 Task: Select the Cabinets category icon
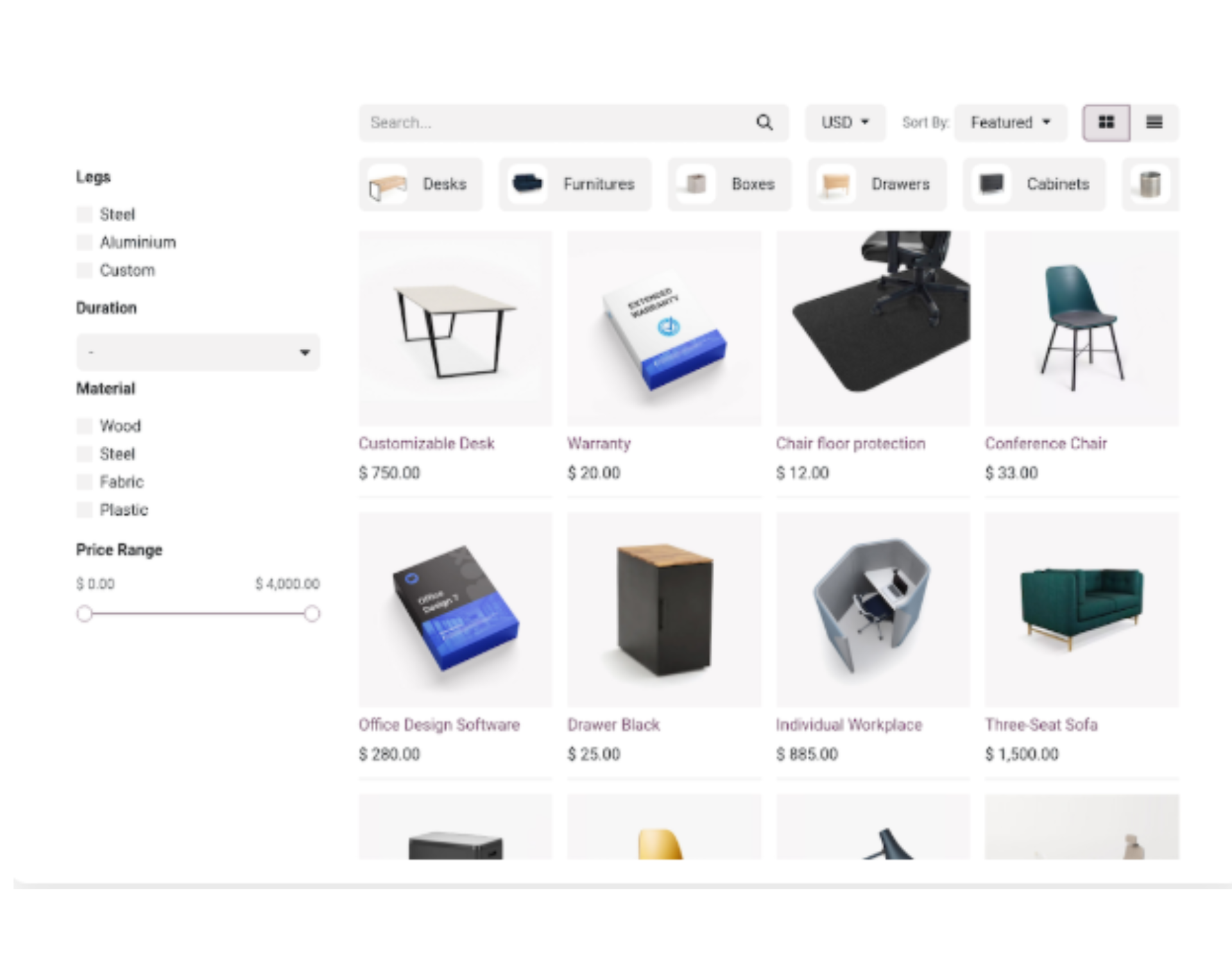coord(991,185)
